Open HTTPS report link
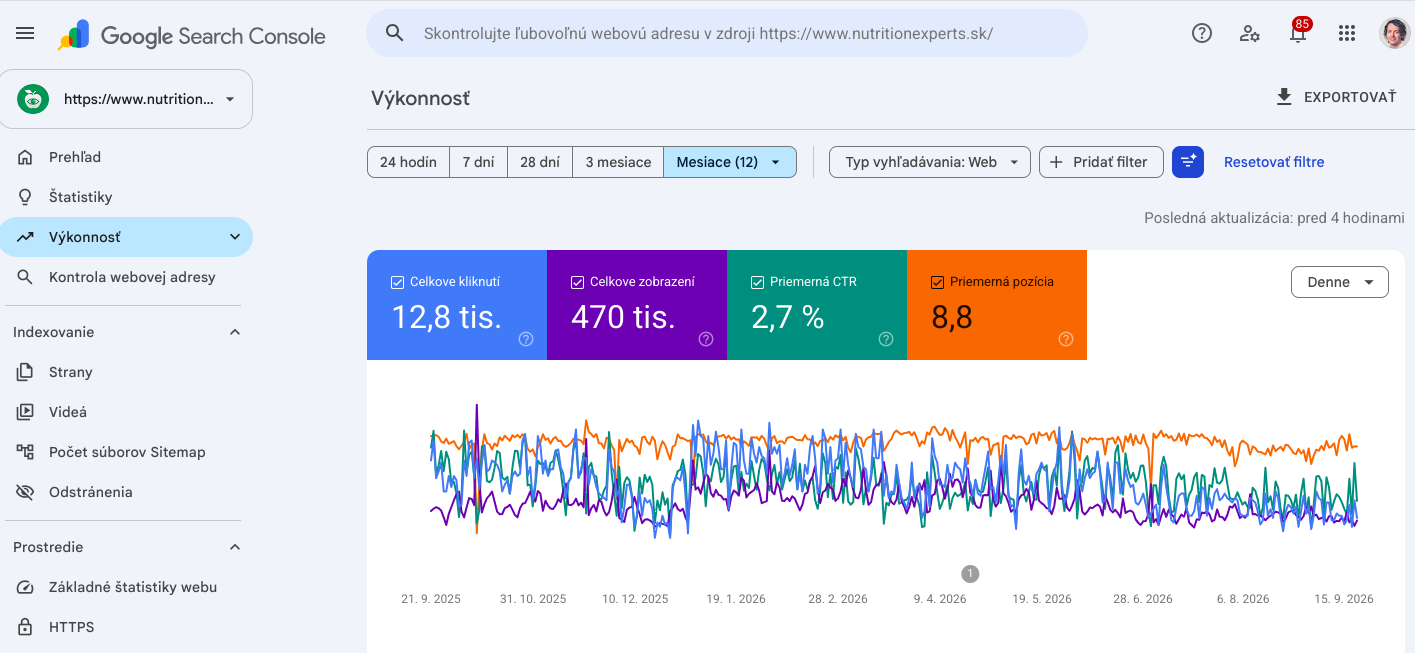Screen dimensions: 1415x653 tap(126, 627)
